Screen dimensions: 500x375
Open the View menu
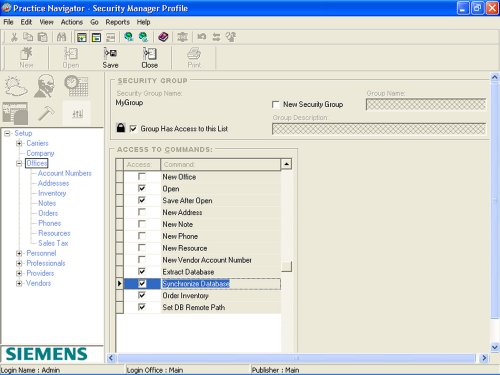[x=46, y=22]
